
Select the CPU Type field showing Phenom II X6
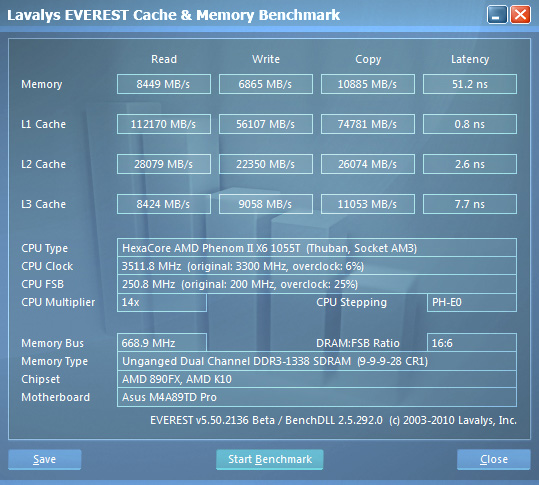(317, 248)
